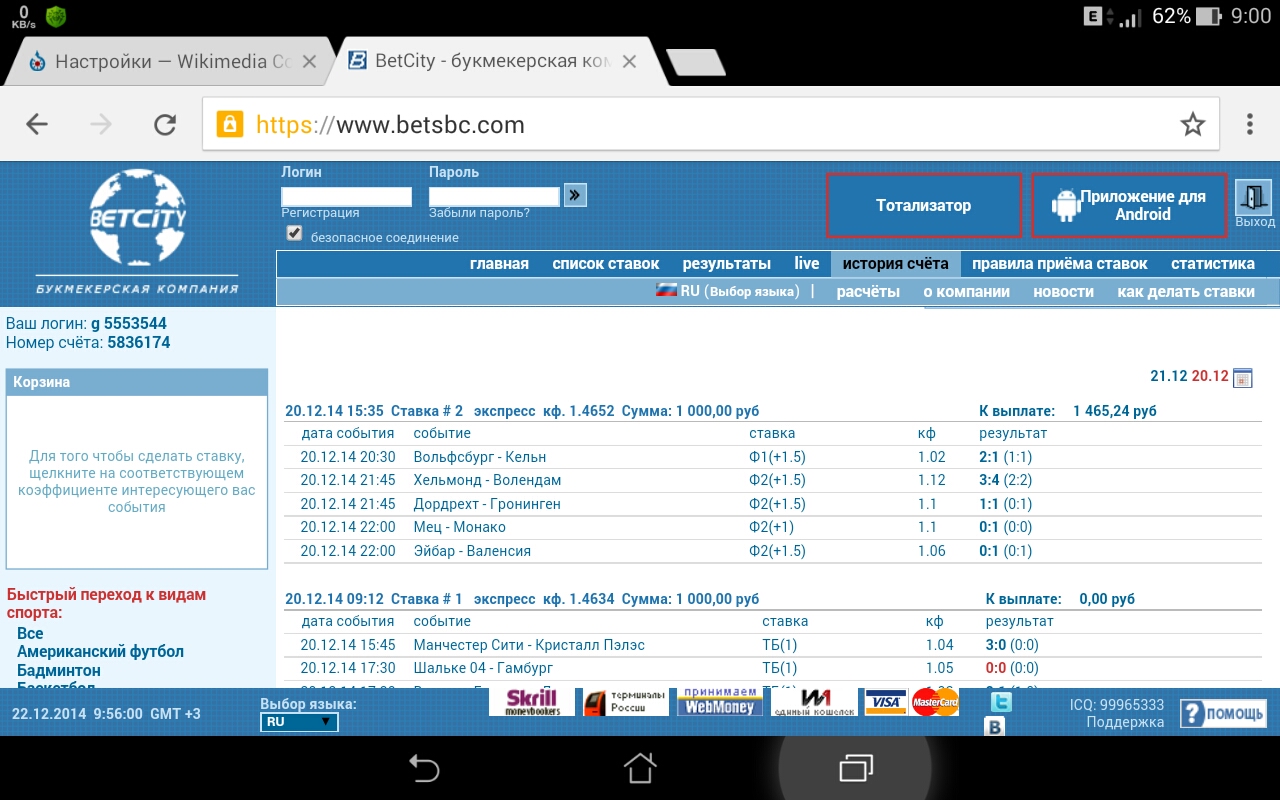
Task: Open список ставок menu item
Action: pos(606,264)
